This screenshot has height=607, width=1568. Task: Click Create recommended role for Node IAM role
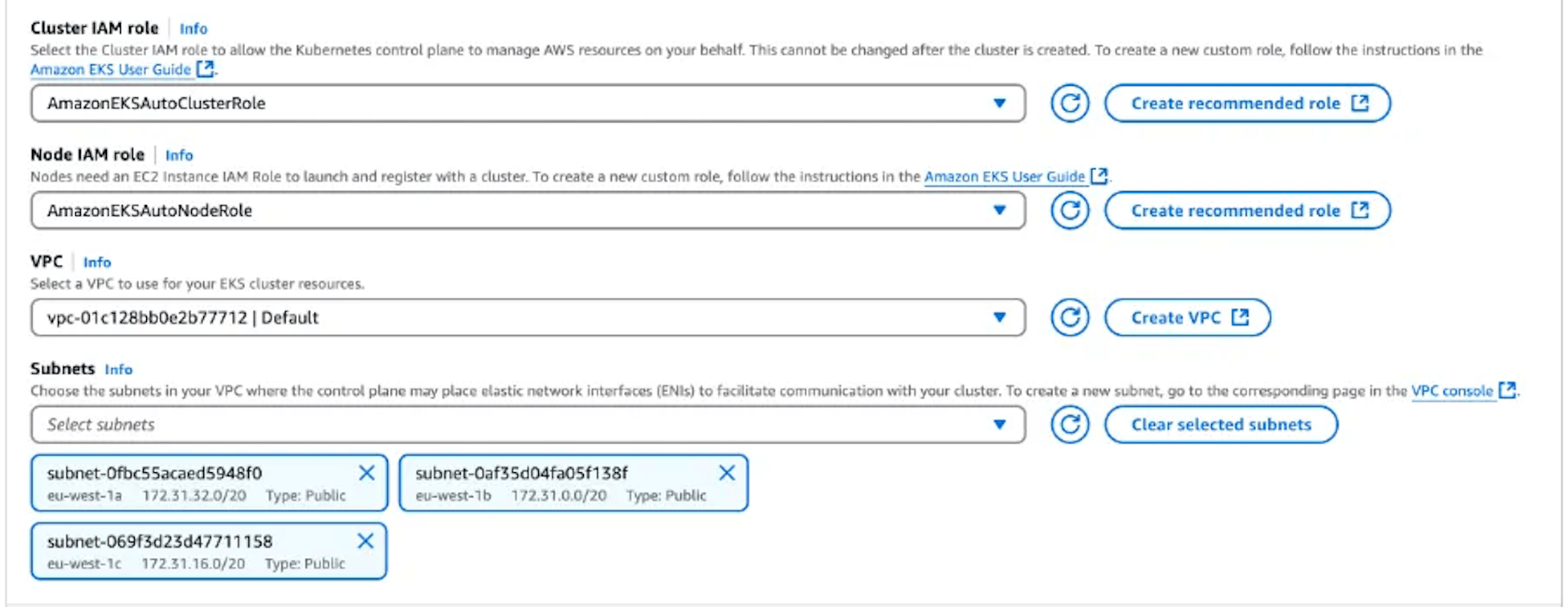pos(1247,211)
